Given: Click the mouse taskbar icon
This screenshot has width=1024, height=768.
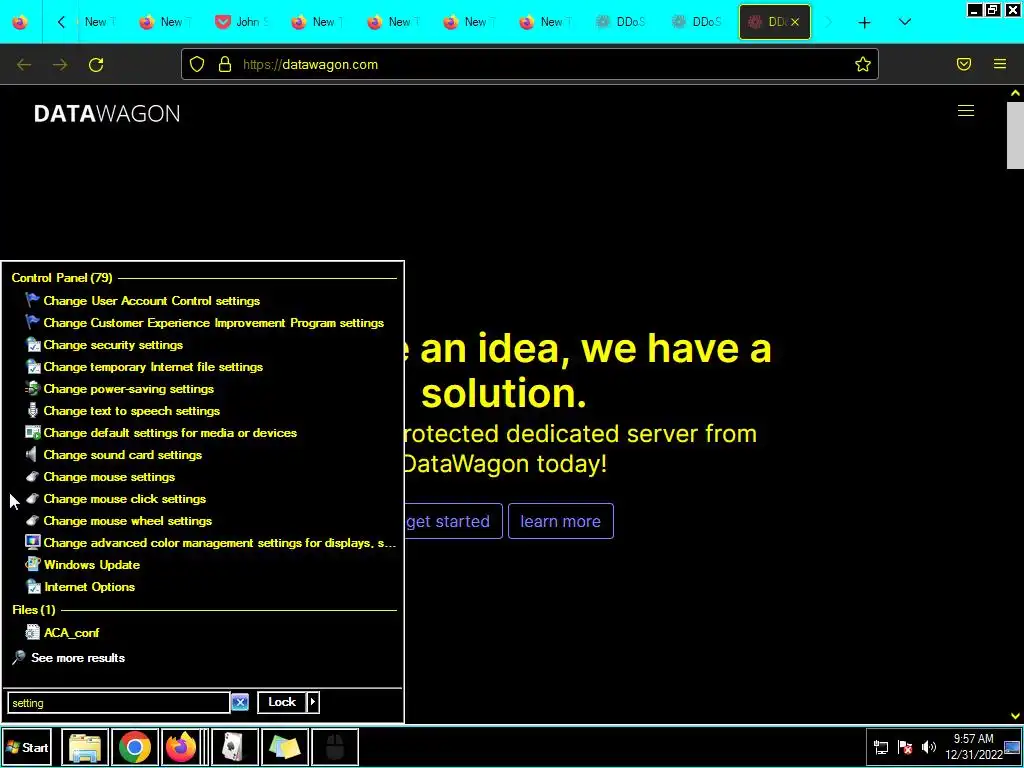Looking at the screenshot, I should tap(334, 748).
